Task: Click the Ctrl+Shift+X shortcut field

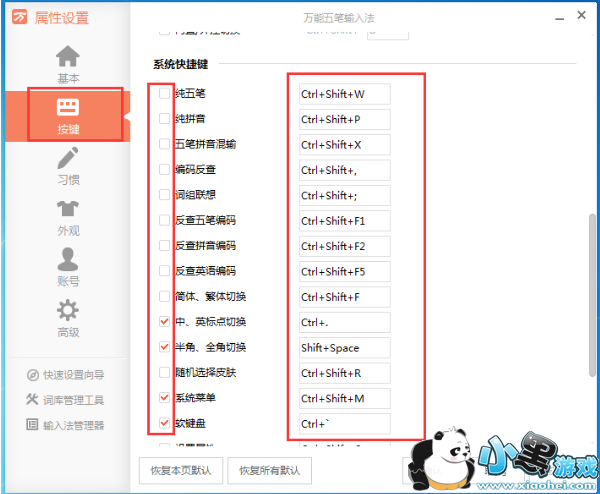Action: pyautogui.click(x=344, y=145)
